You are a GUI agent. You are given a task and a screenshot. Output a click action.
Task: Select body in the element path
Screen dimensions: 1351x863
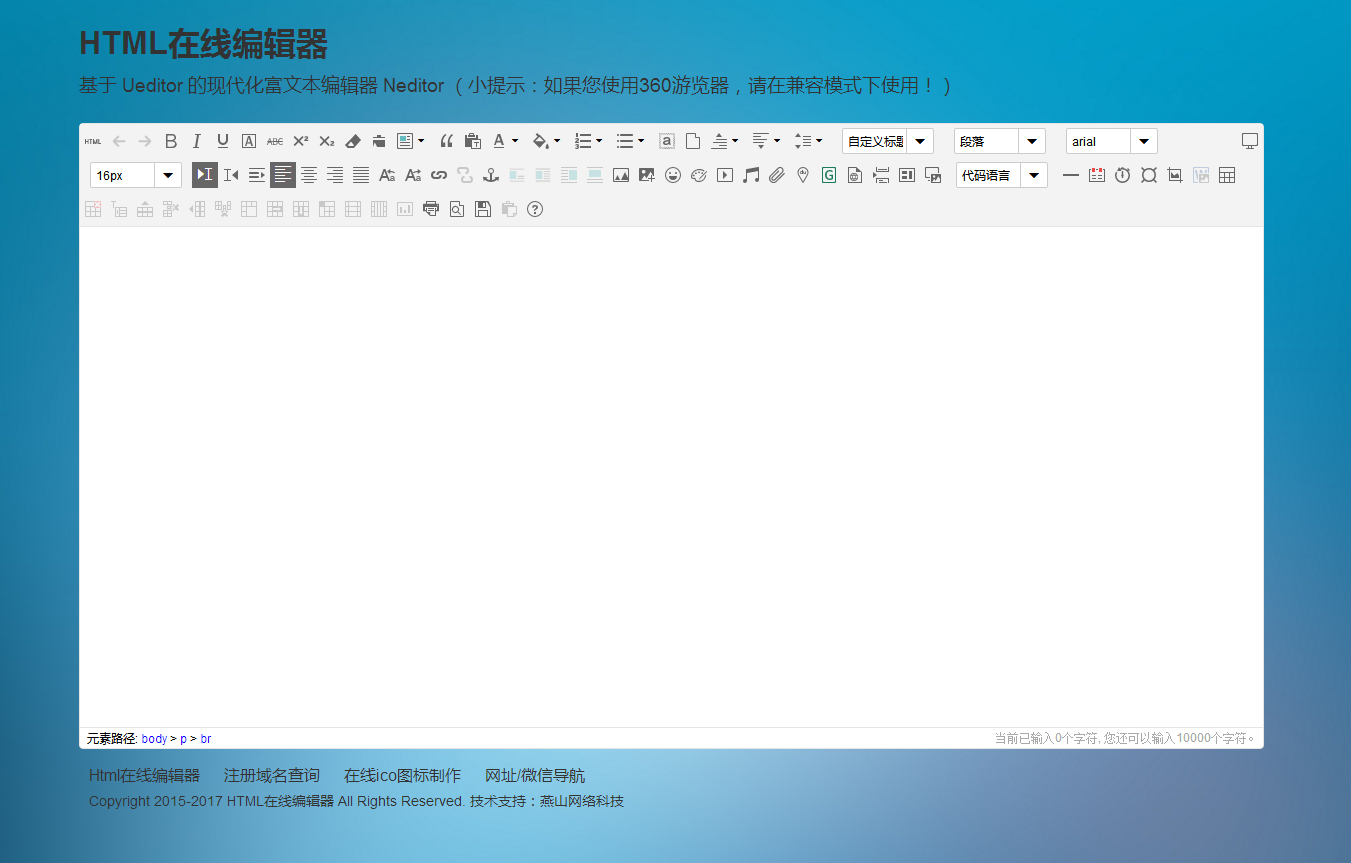pos(154,739)
